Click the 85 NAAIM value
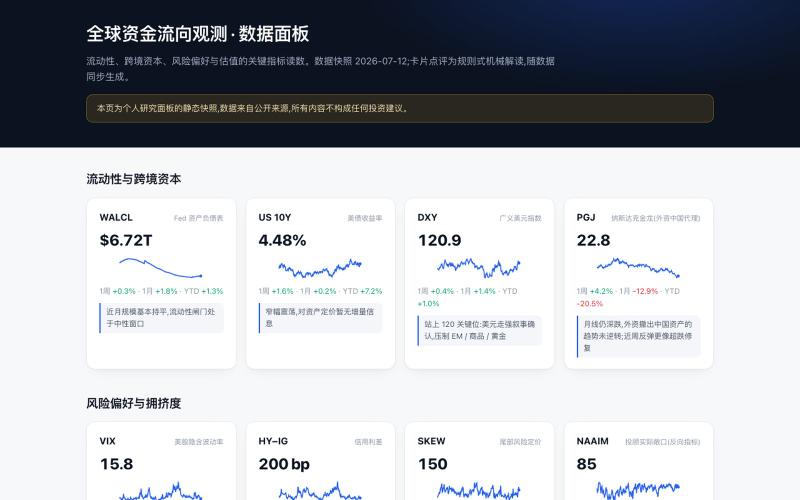The image size is (800, 500). (x=586, y=464)
